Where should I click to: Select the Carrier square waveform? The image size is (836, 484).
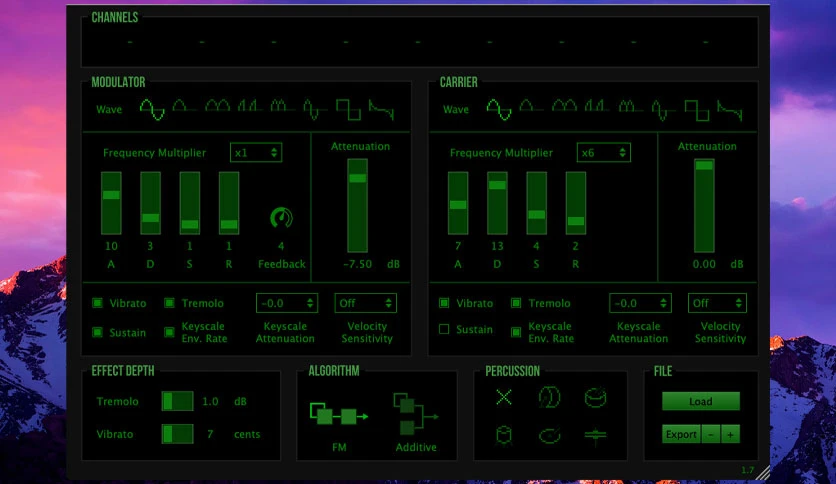tap(696, 110)
